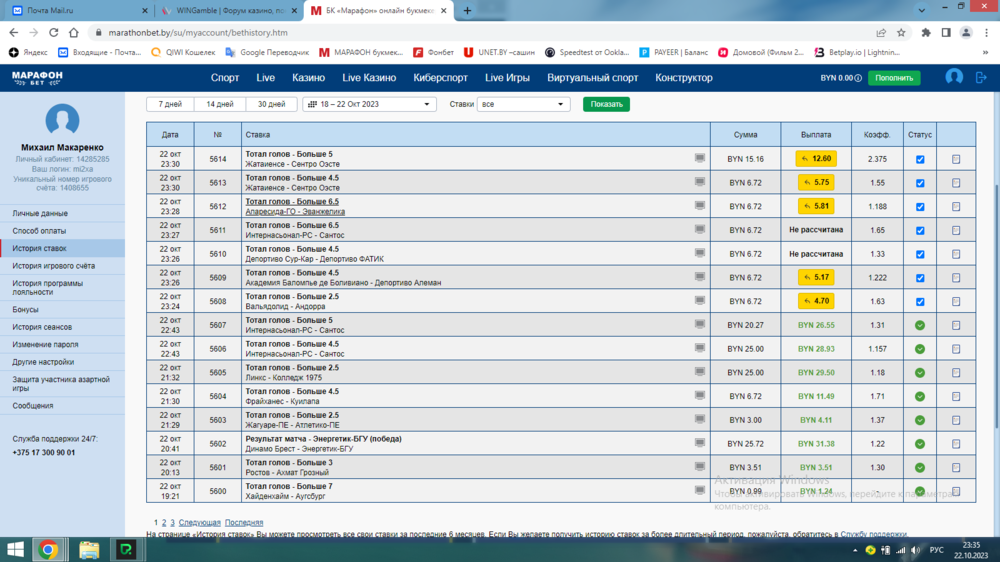The width and height of the screenshot is (1000, 562).
Task: Click the Marathon Bet logo
Action: 37,77
